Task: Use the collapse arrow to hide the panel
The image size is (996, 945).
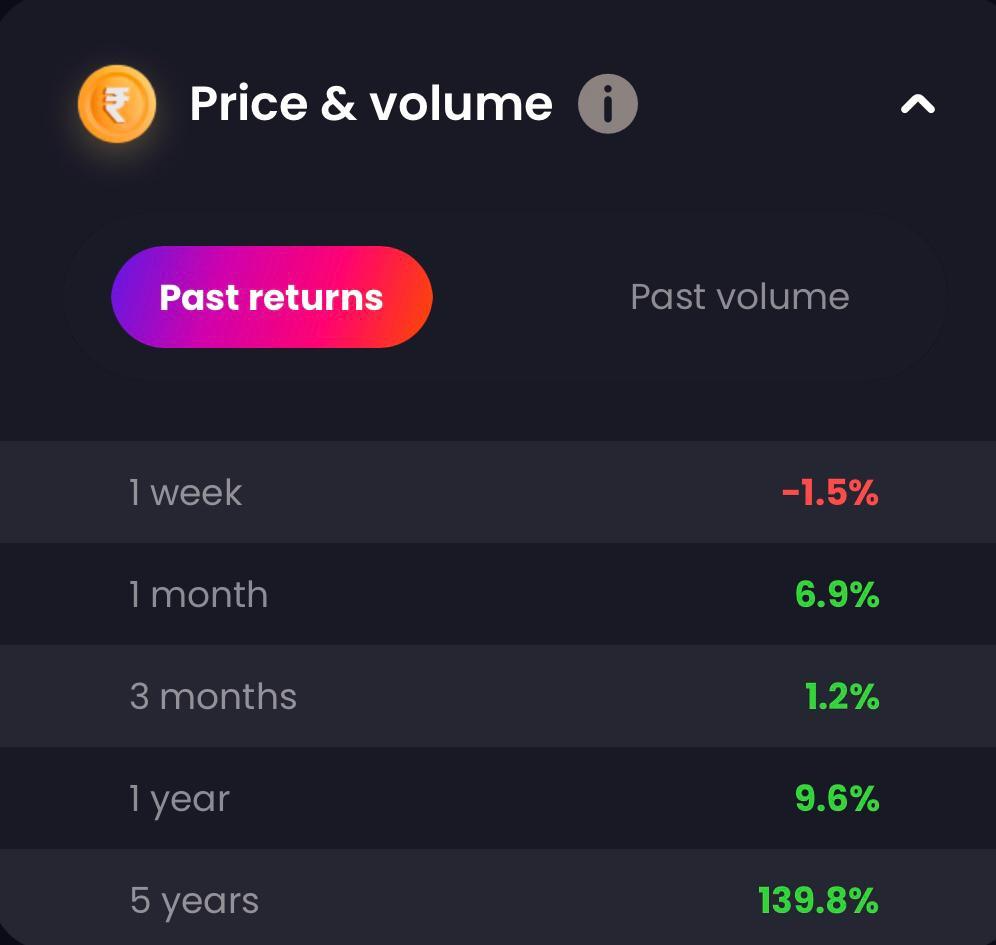Action: (x=916, y=103)
